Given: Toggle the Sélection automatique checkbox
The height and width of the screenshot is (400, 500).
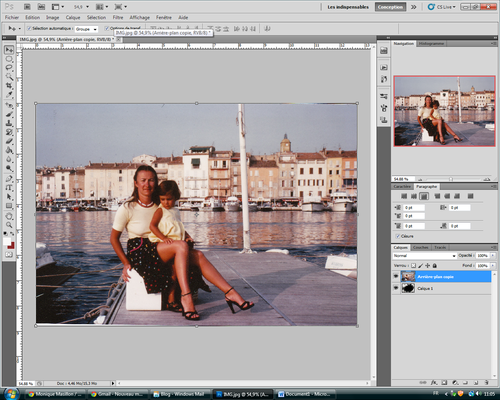Looking at the screenshot, I should (x=29, y=29).
